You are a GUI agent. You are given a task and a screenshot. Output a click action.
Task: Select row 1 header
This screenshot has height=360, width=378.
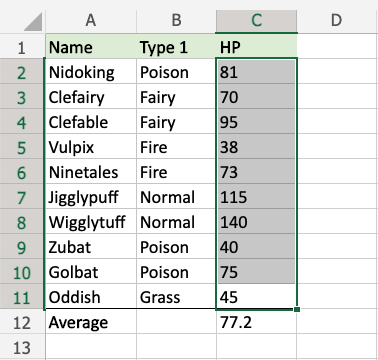[22, 47]
